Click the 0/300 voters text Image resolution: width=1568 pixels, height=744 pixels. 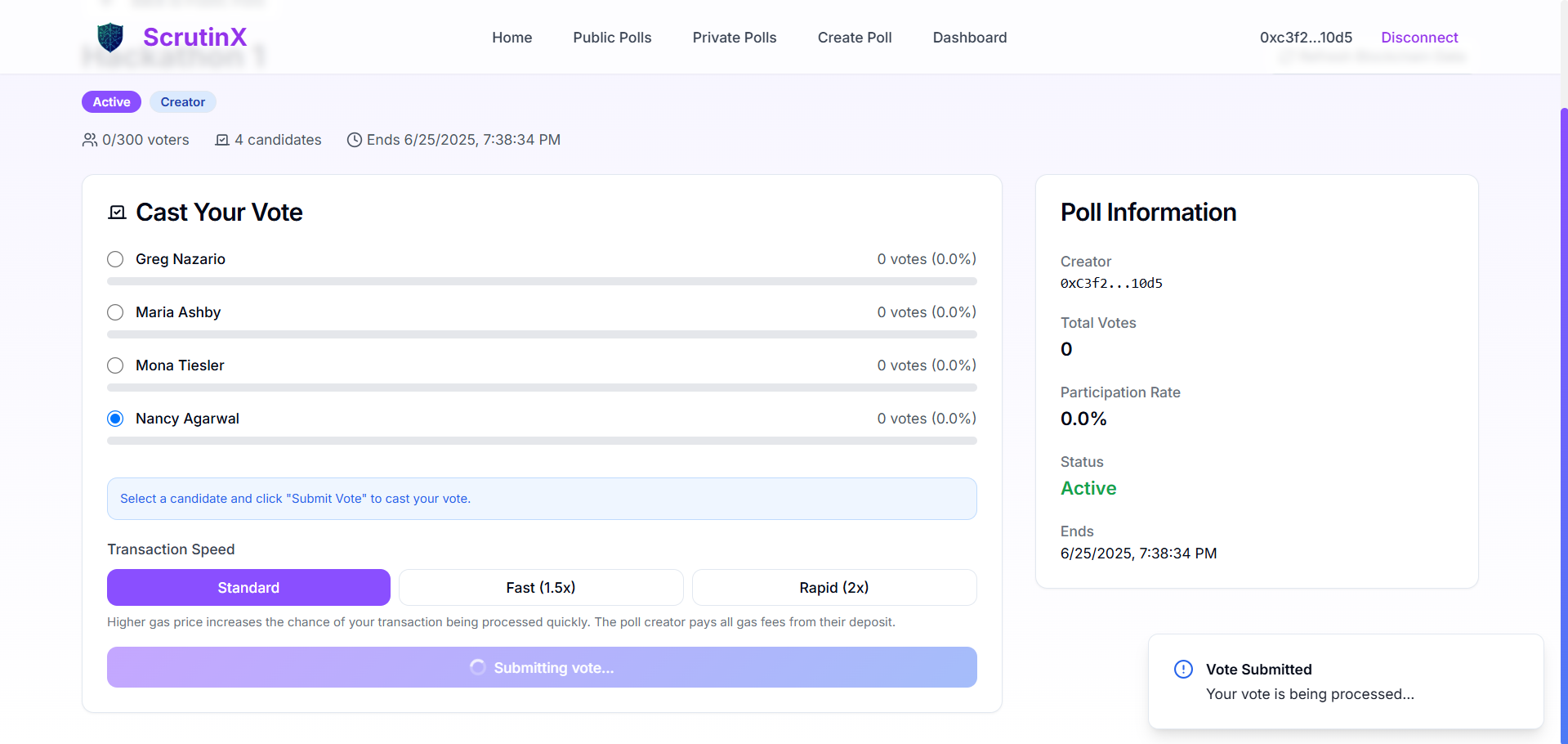pos(145,140)
